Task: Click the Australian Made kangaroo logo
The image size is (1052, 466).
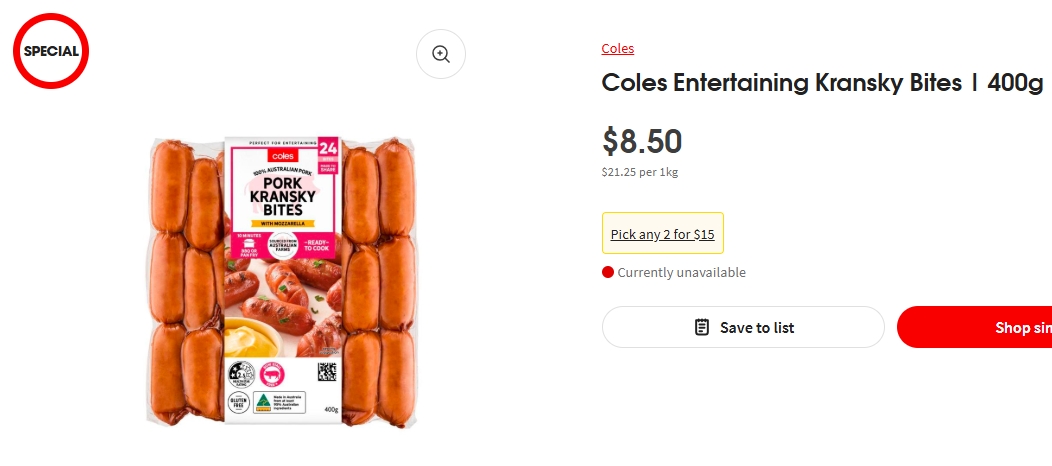Action: 263,402
